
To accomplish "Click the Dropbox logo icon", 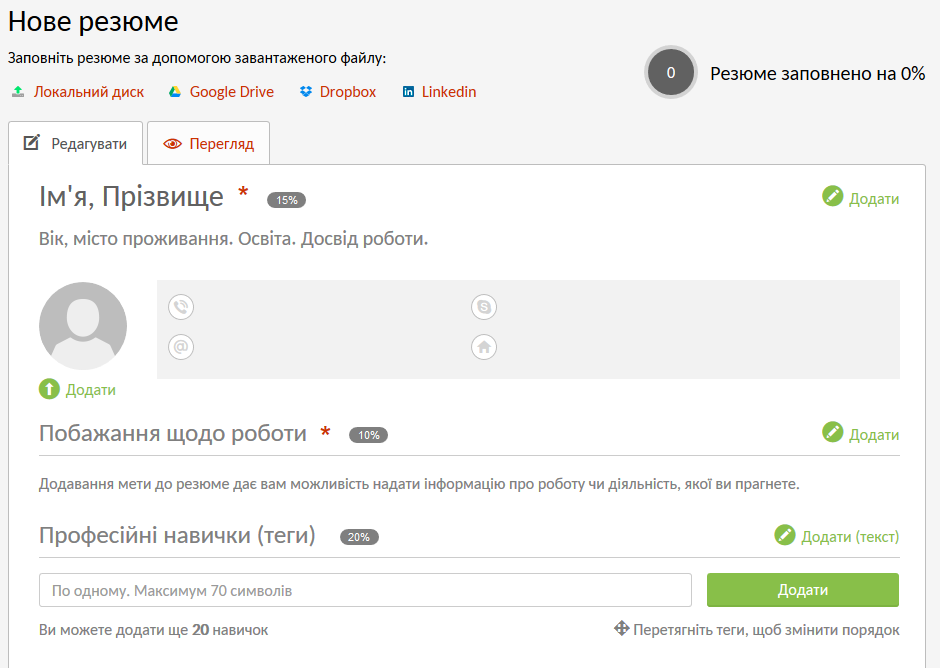I will pyautogui.click(x=306, y=92).
